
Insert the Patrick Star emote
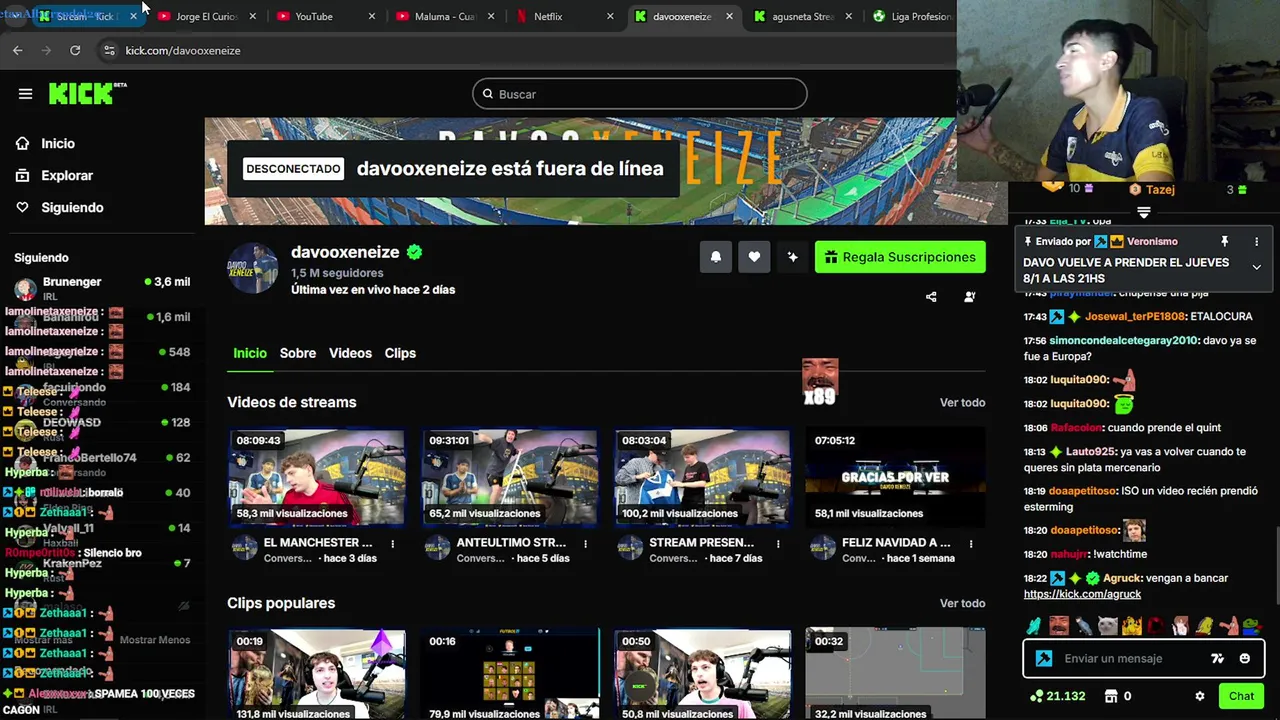click(x=1230, y=626)
